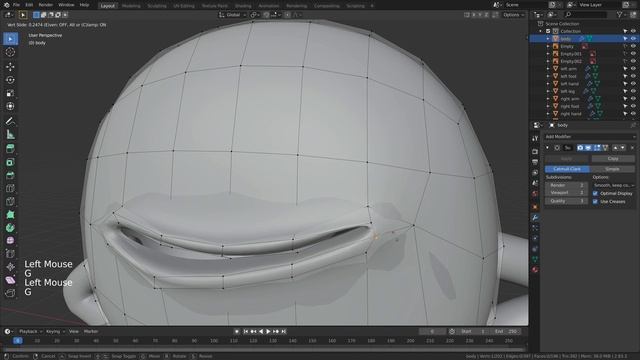Uncheck the Use Creases option
Image resolution: width=640 pixels, height=360 pixels.
click(x=595, y=202)
